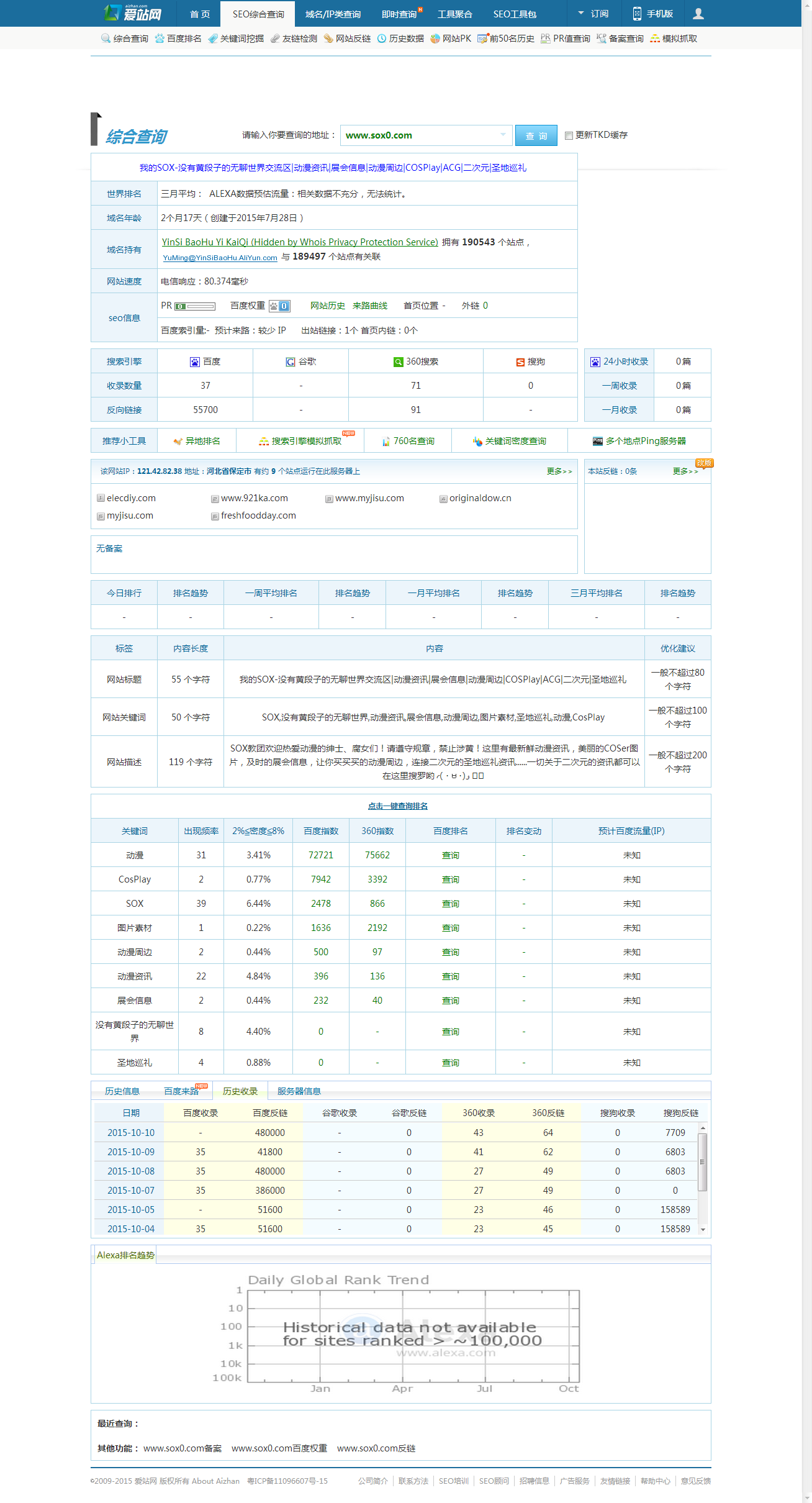Click history table scroll-up arrow
The image size is (812, 1503).
click(703, 1128)
